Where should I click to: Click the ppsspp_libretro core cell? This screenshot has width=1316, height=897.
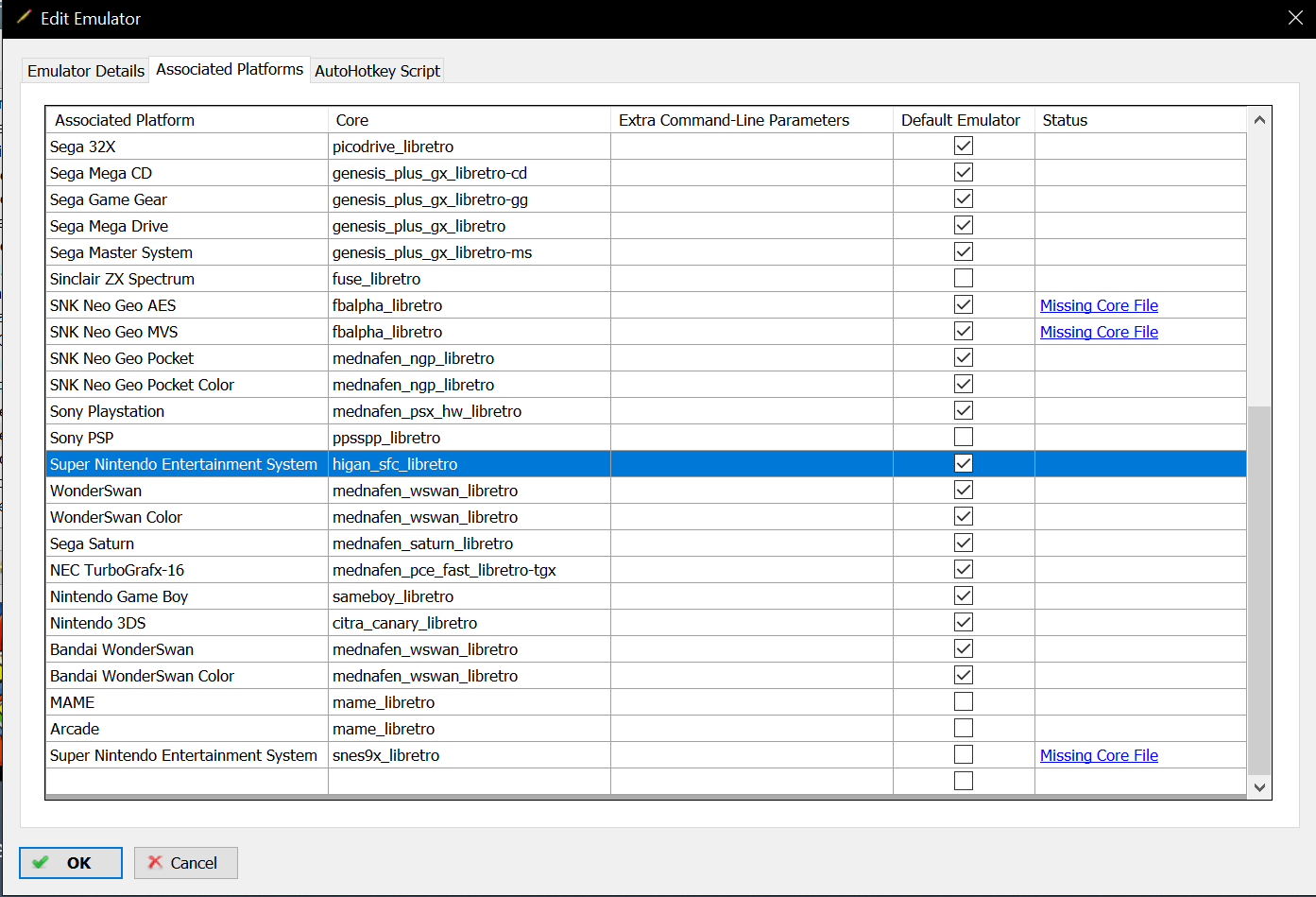tap(470, 438)
